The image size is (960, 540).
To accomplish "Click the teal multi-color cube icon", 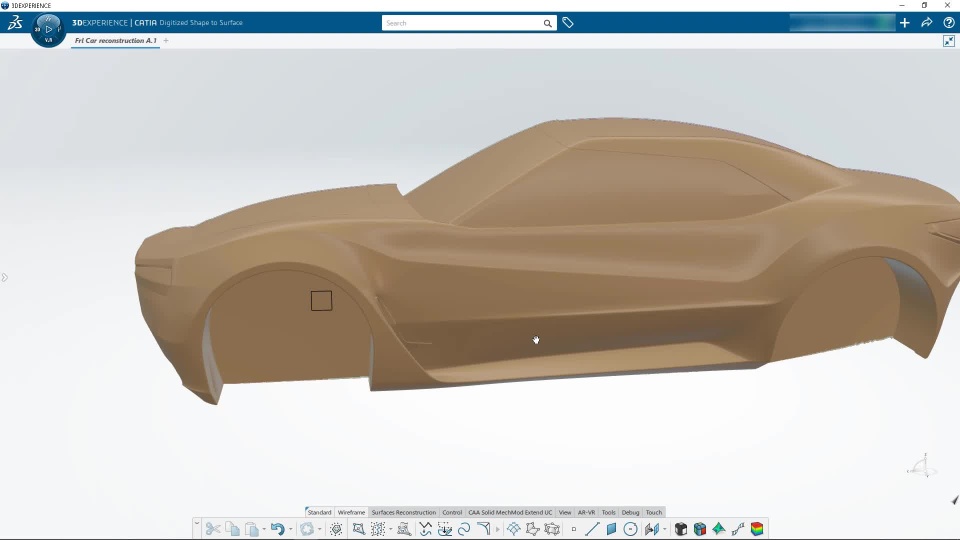I will coord(700,529).
